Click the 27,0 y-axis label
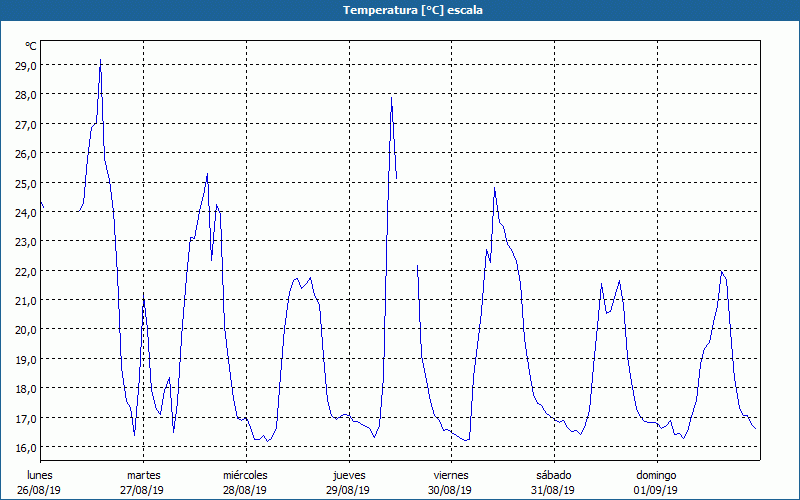Screen dimensions: 800x500 (x=24, y=124)
